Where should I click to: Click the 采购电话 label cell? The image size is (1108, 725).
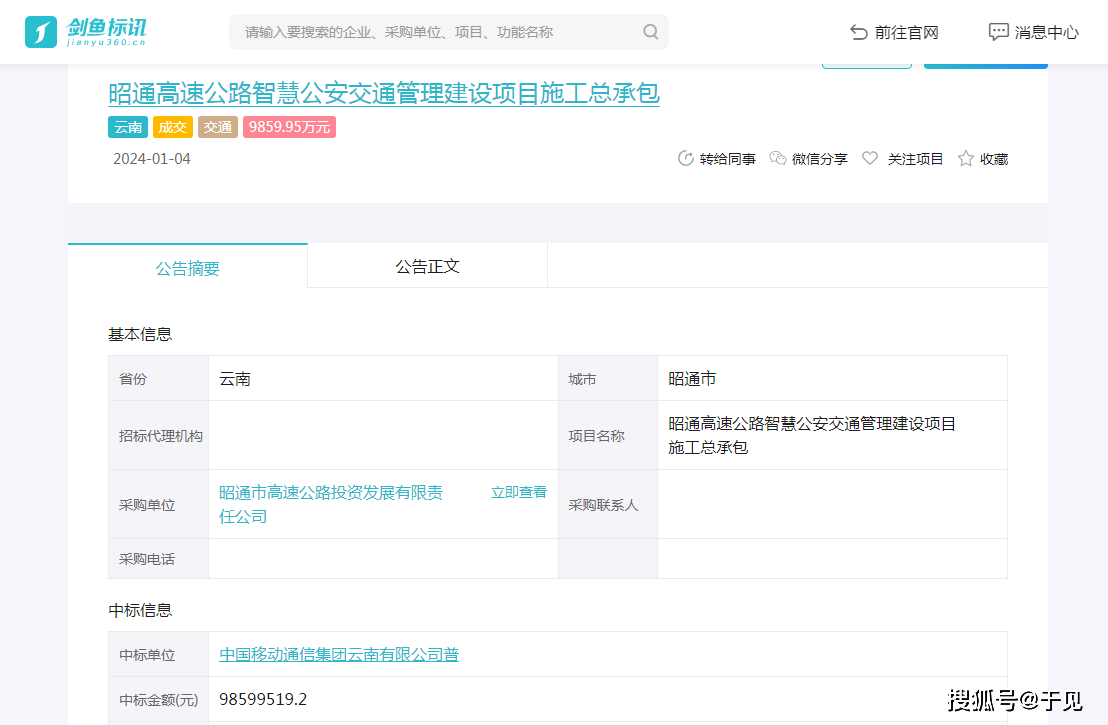[158, 559]
